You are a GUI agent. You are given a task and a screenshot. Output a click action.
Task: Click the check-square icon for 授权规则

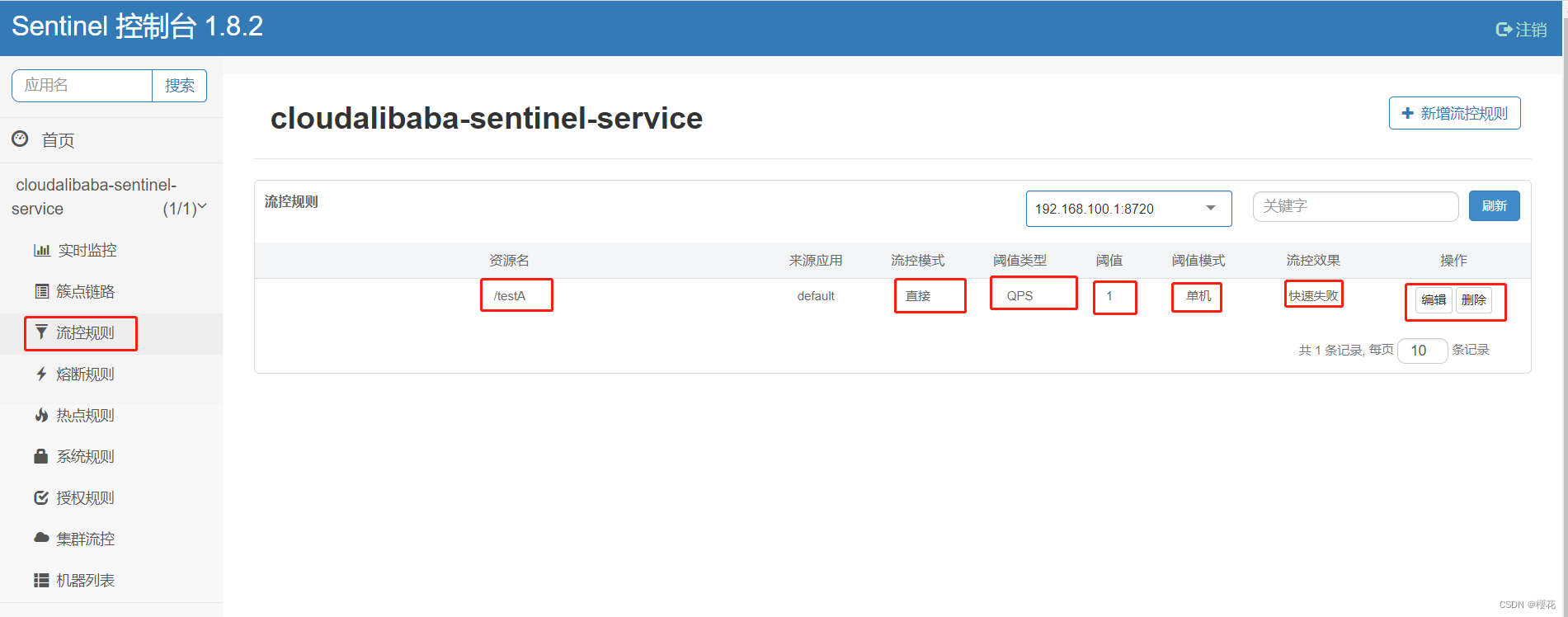point(41,497)
